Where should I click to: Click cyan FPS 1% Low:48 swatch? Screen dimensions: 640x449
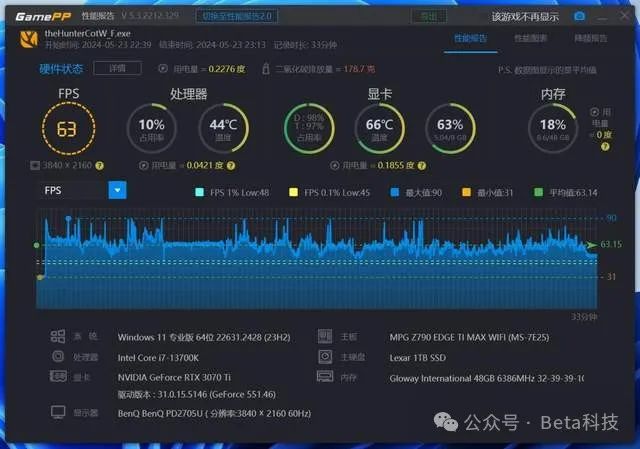pos(200,192)
